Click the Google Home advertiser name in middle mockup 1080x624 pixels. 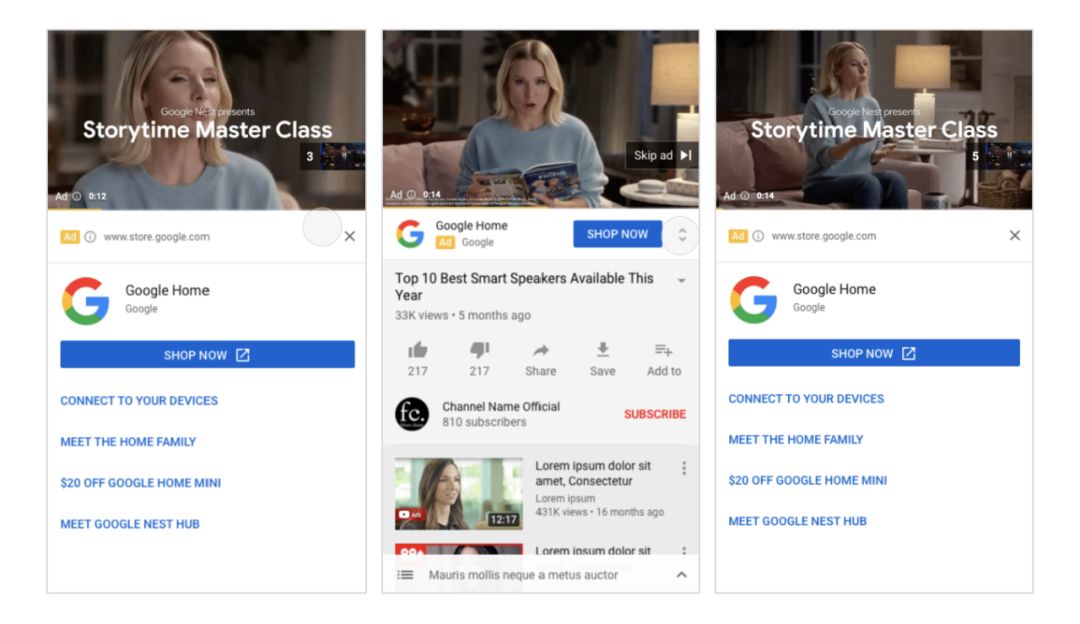click(x=471, y=226)
